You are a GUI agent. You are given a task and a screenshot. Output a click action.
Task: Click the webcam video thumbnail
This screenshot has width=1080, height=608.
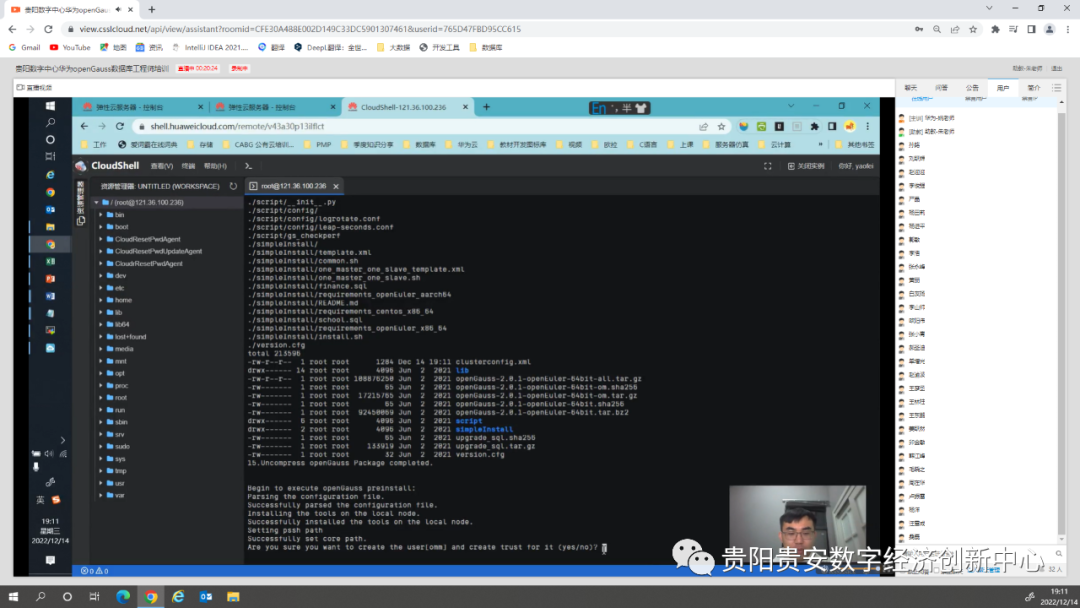pyautogui.click(x=798, y=525)
